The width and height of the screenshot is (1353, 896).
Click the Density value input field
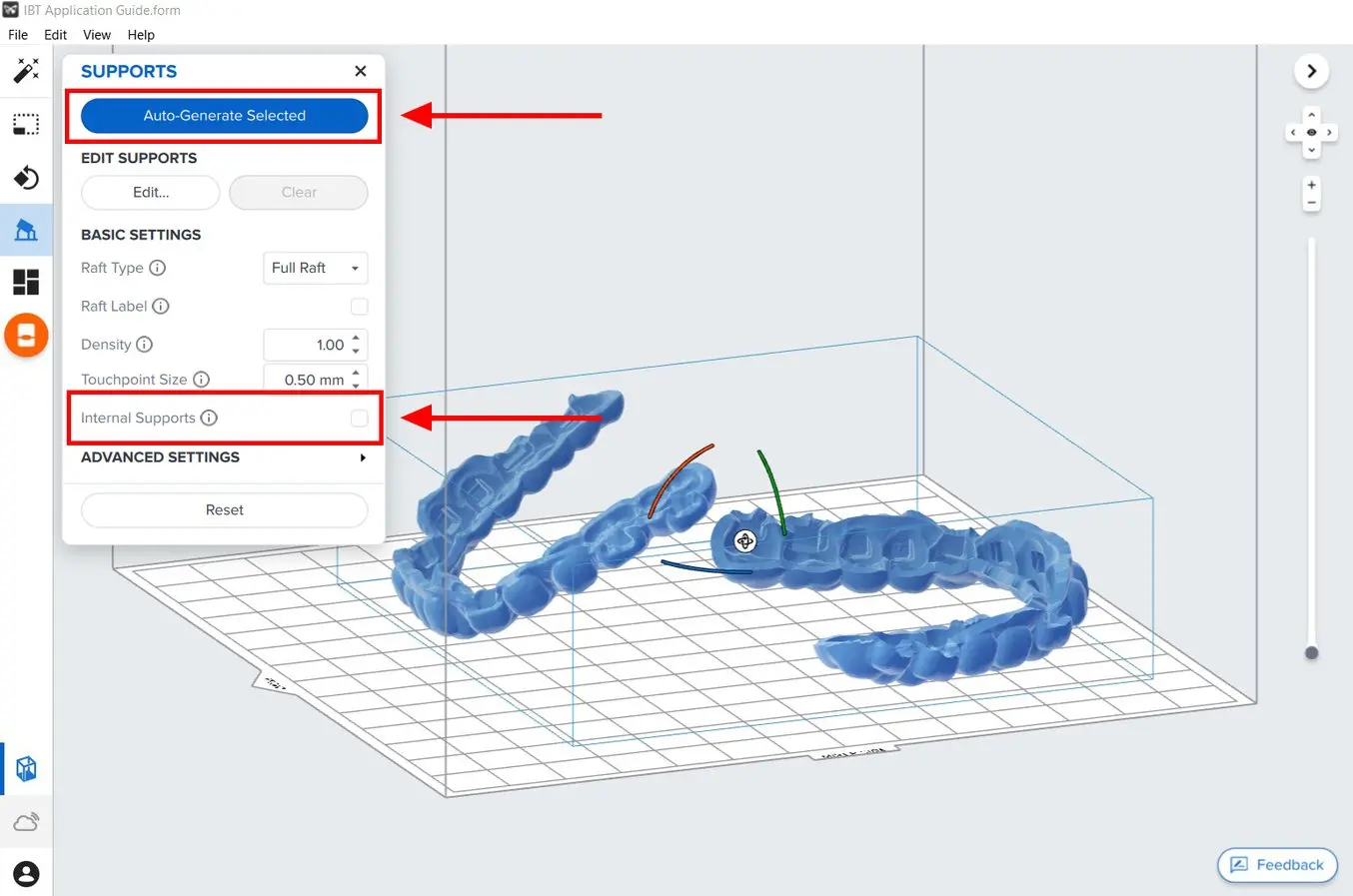(308, 345)
